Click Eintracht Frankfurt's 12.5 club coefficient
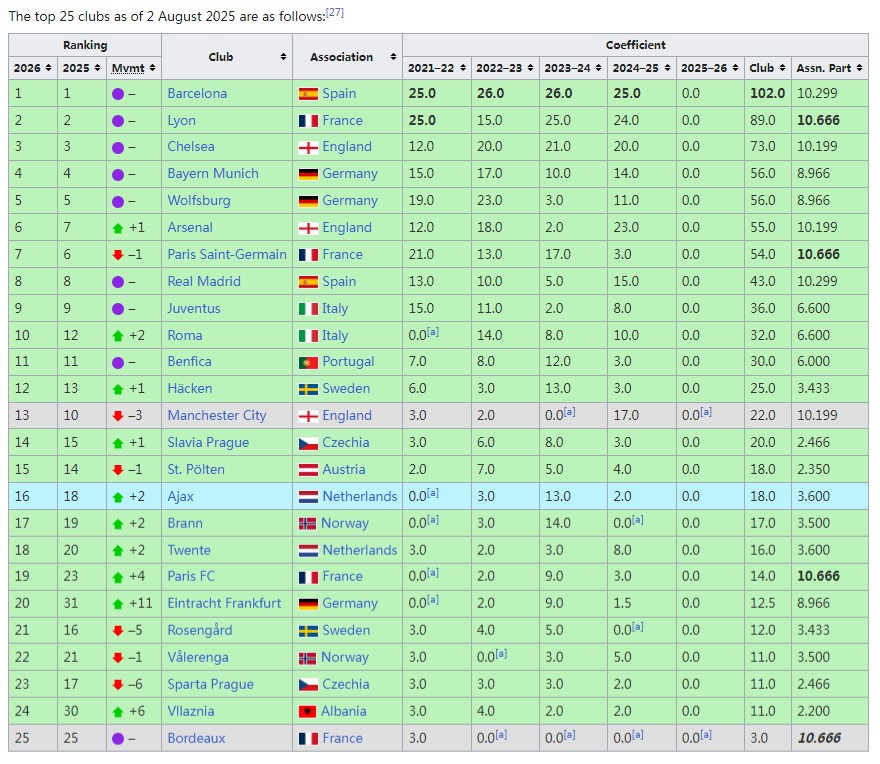This screenshot has height=764, width=880. pyautogui.click(x=763, y=603)
